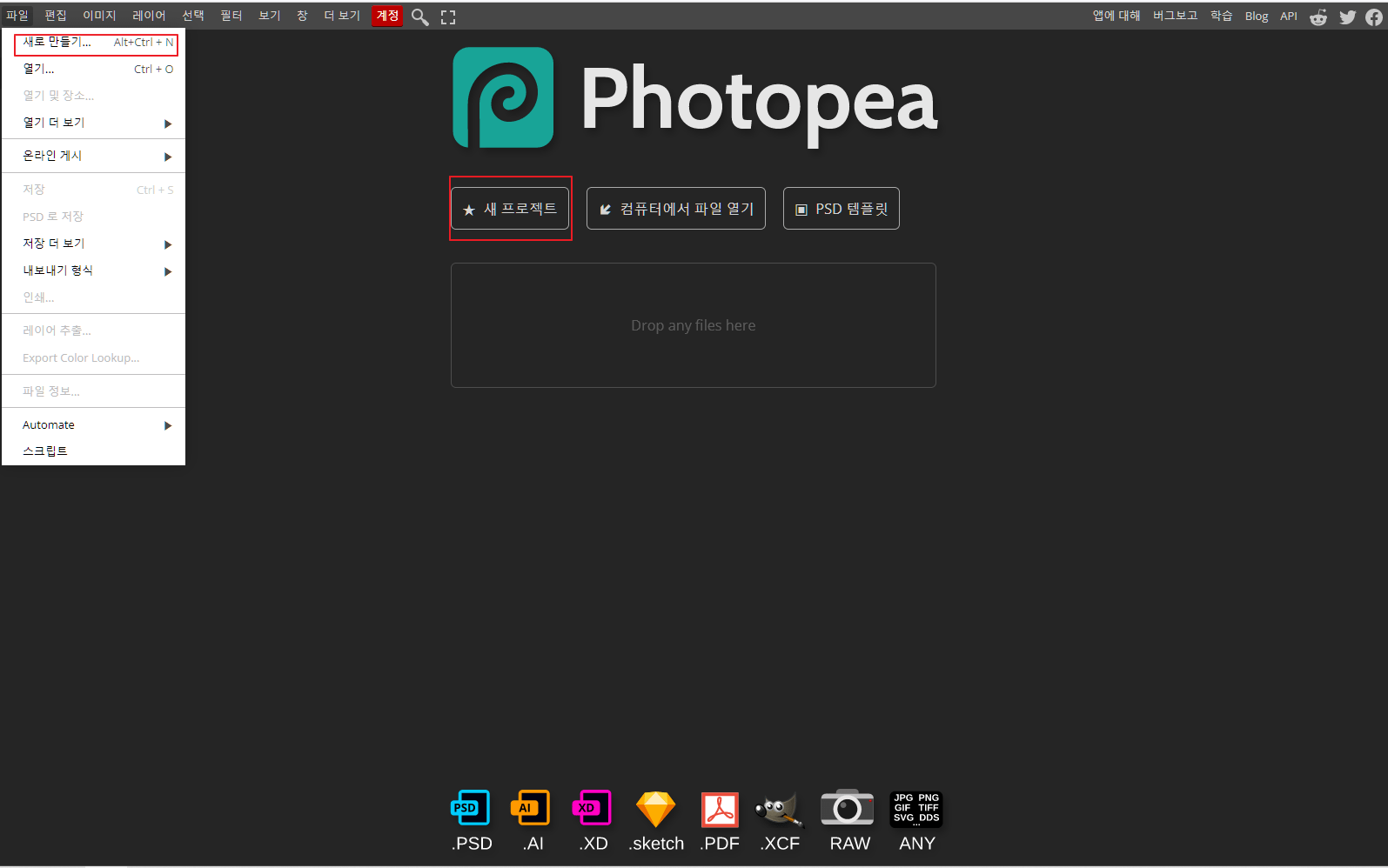Viewport: 1388px width, 868px height.
Task: Expand the 온라인 게시 submenu
Action: pyautogui.click(x=94, y=156)
